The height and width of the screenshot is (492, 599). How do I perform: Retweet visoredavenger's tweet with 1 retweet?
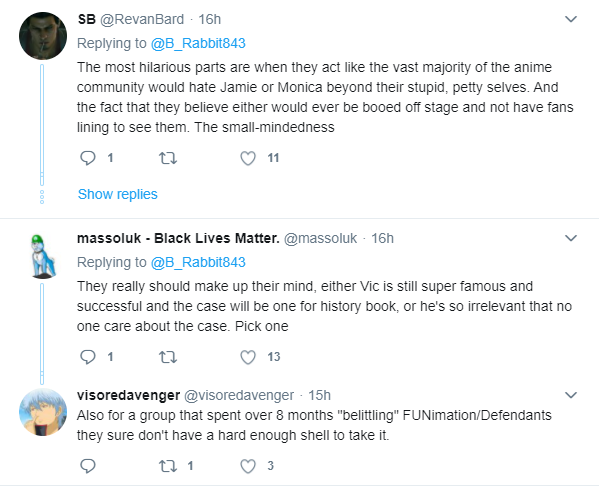[x=168, y=466]
